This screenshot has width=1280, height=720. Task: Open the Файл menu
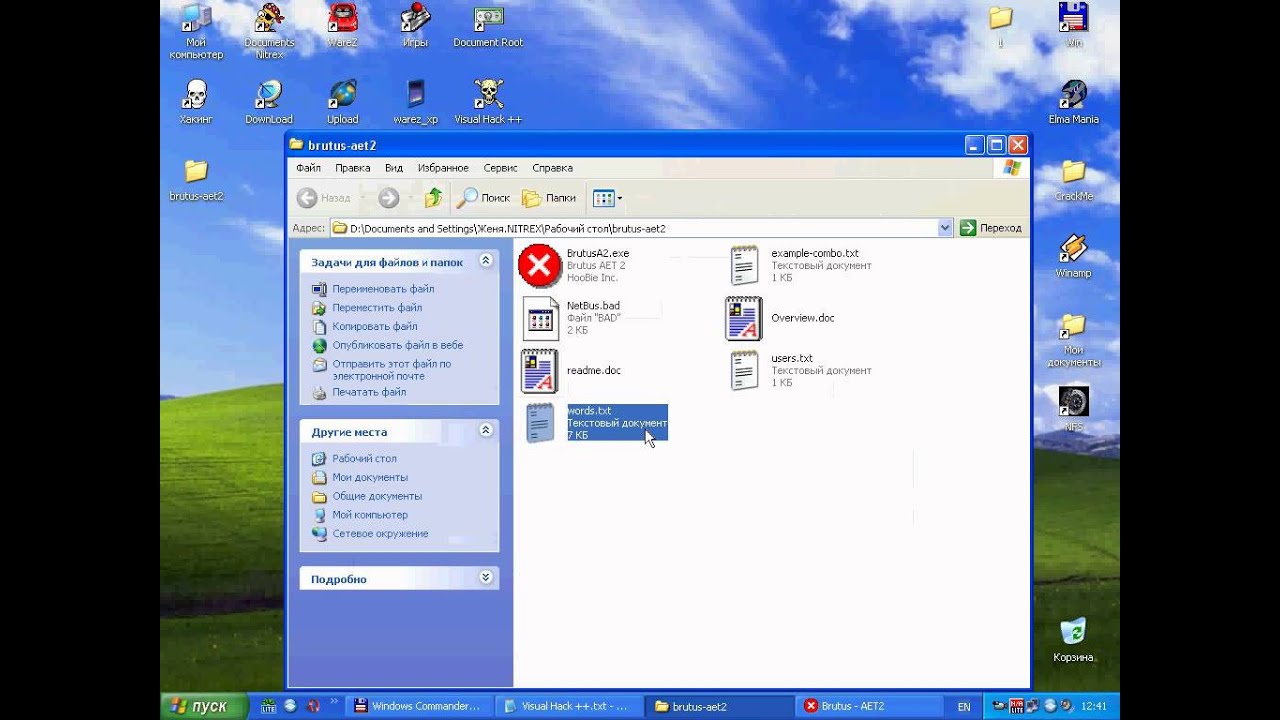coord(308,168)
